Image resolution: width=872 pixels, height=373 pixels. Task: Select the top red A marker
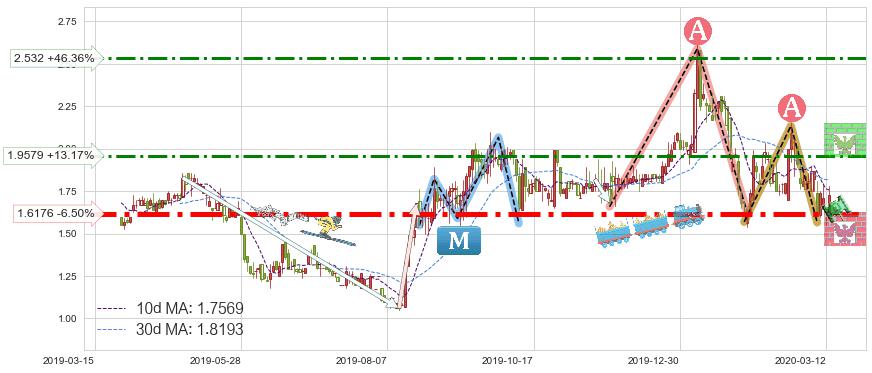click(x=697, y=32)
